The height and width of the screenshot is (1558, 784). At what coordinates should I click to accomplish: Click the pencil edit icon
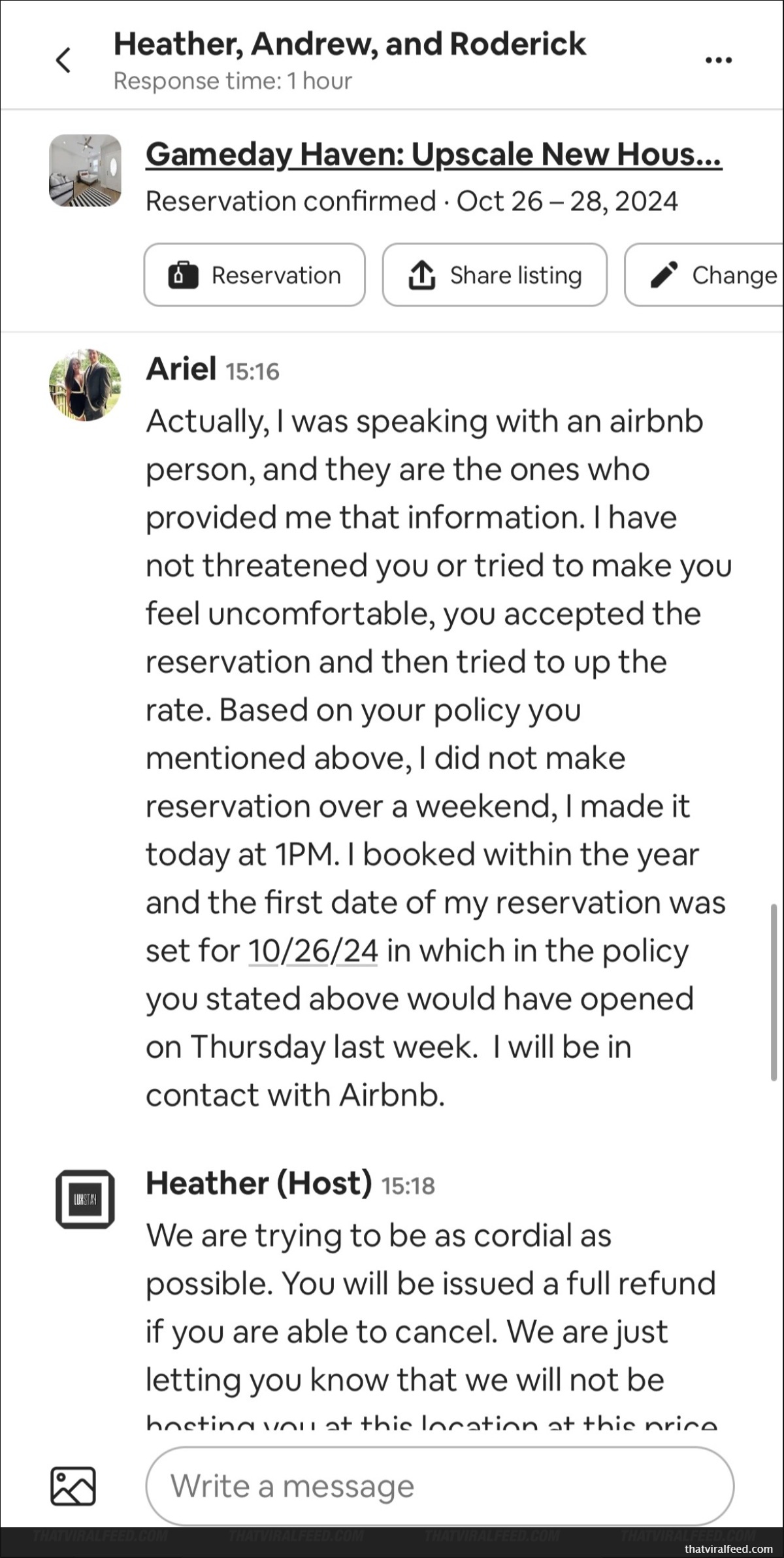point(664,275)
